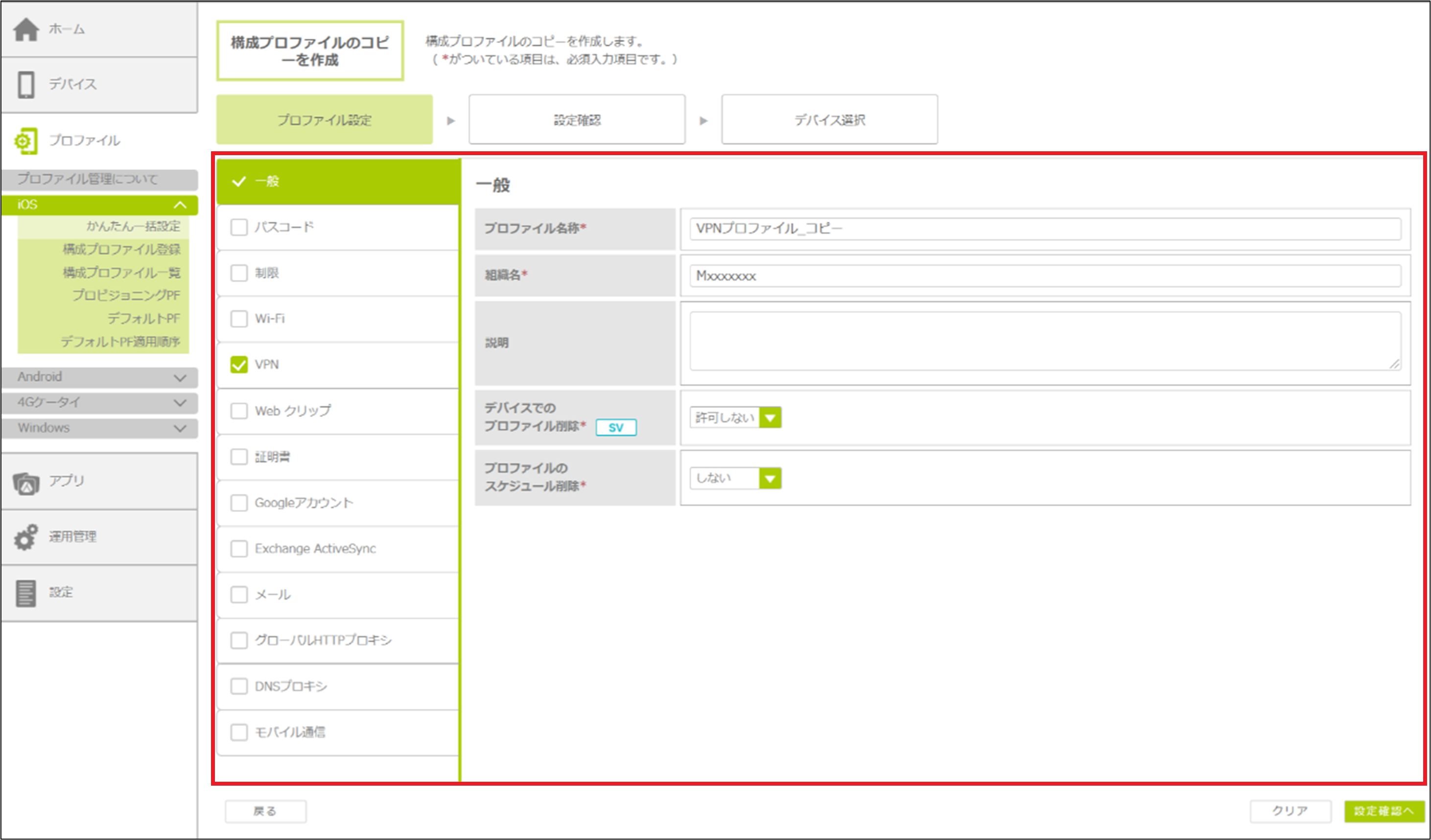Click the Home house icon

click(x=26, y=29)
